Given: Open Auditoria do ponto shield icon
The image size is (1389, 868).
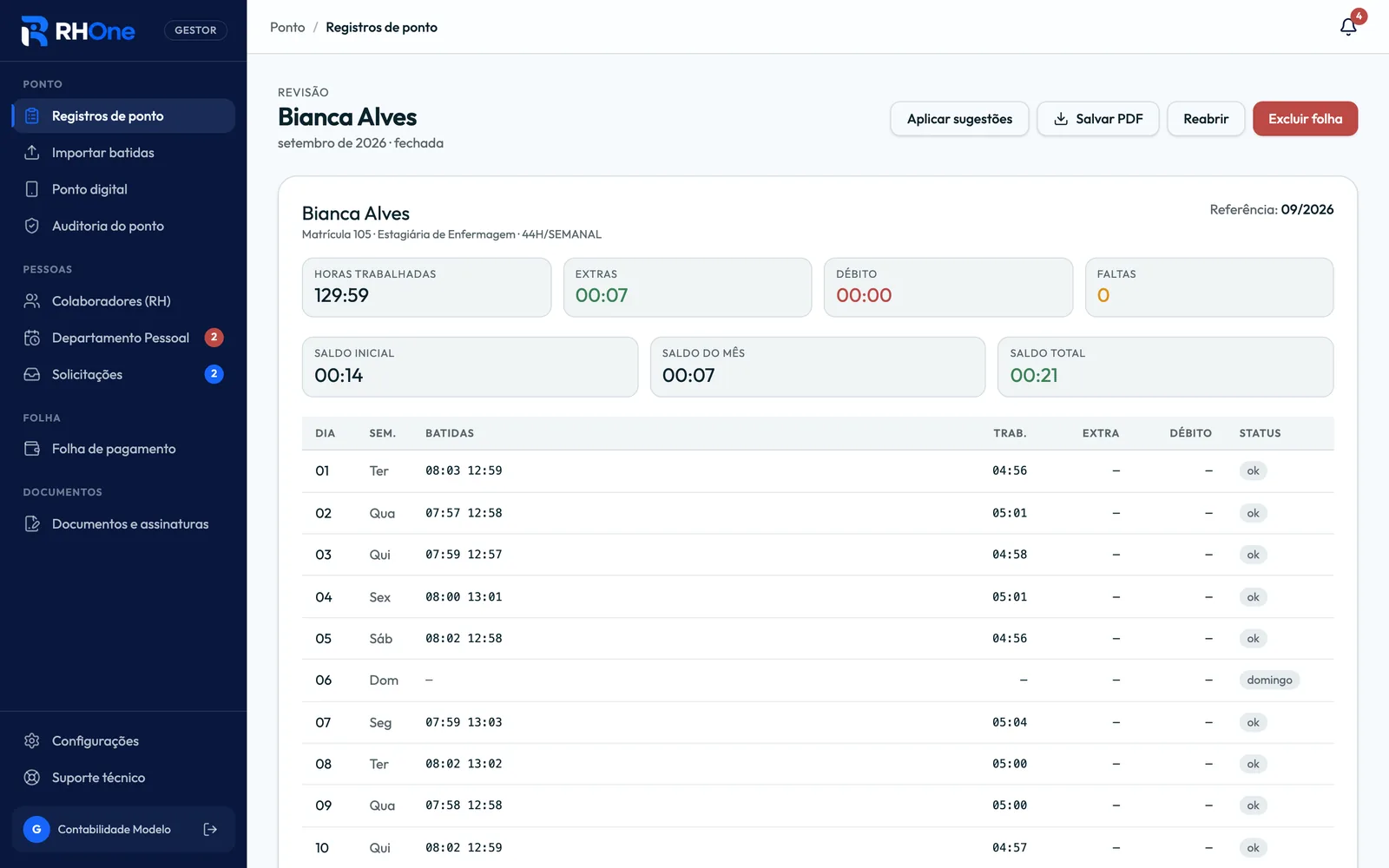Looking at the screenshot, I should point(32,226).
